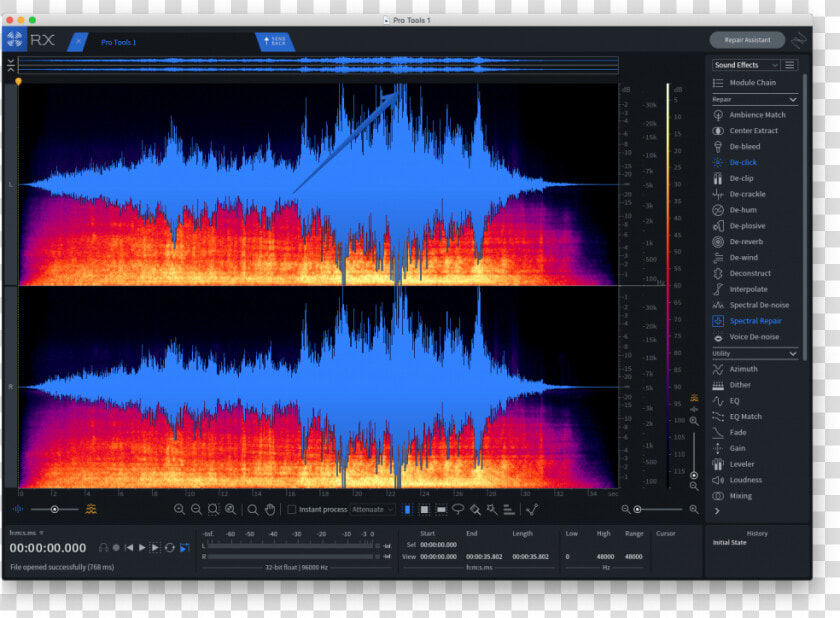Open the Mixing module
The image size is (840, 618).
click(x=732, y=496)
